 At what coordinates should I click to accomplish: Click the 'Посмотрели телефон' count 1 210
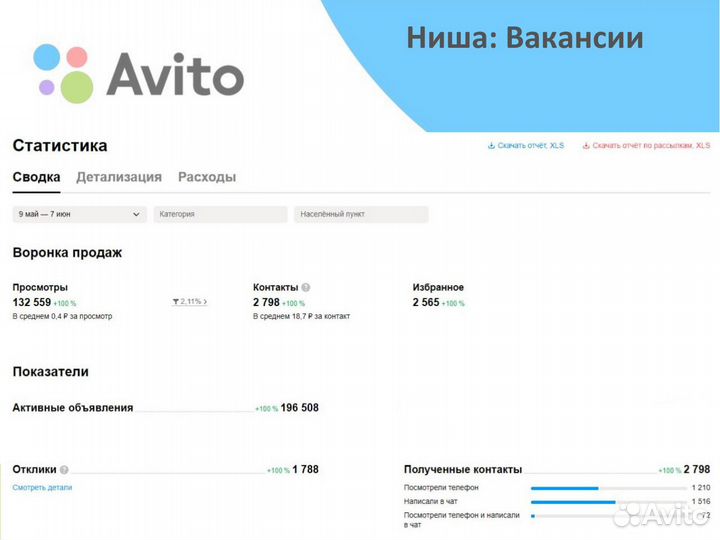(701, 488)
